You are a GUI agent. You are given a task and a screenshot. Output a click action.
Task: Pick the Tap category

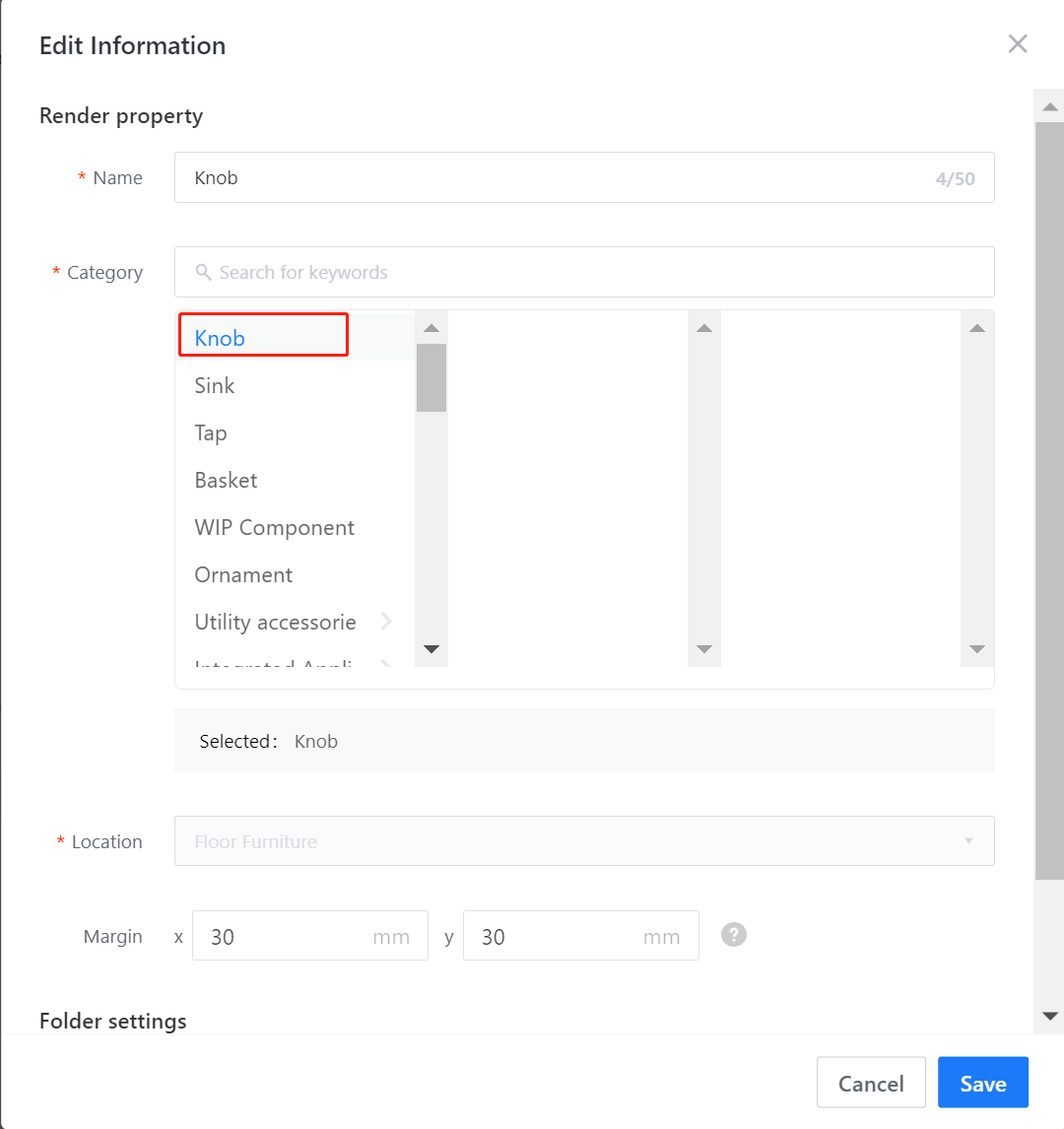coord(211,432)
